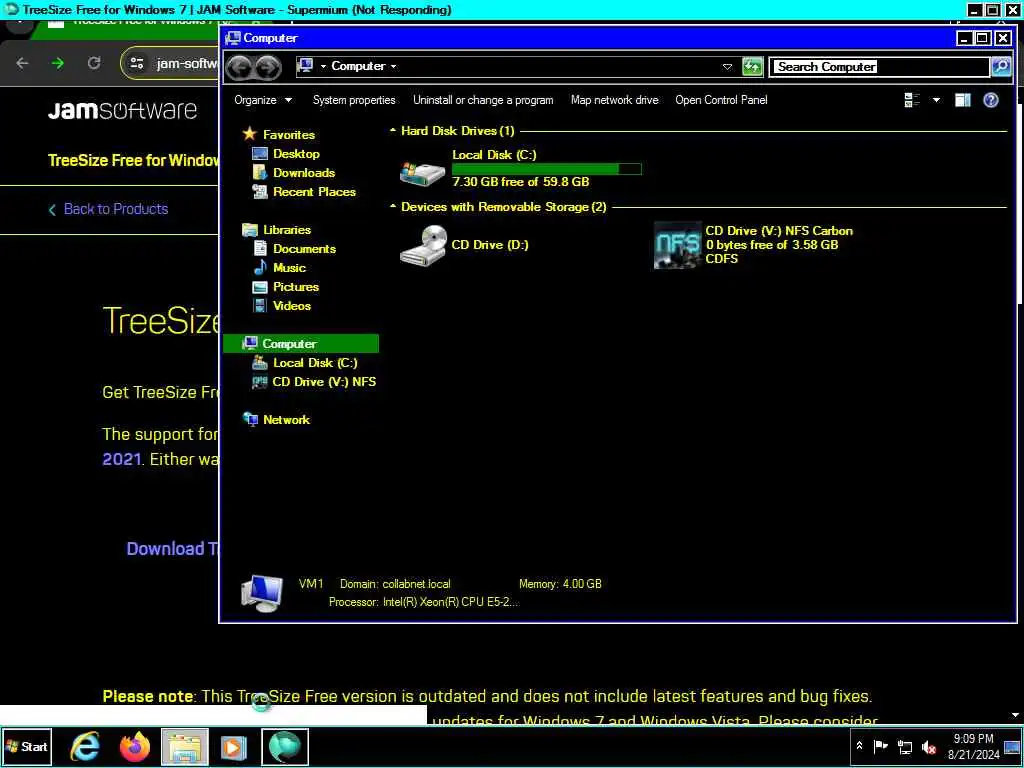Reload the Supermium browser page

coord(94,63)
